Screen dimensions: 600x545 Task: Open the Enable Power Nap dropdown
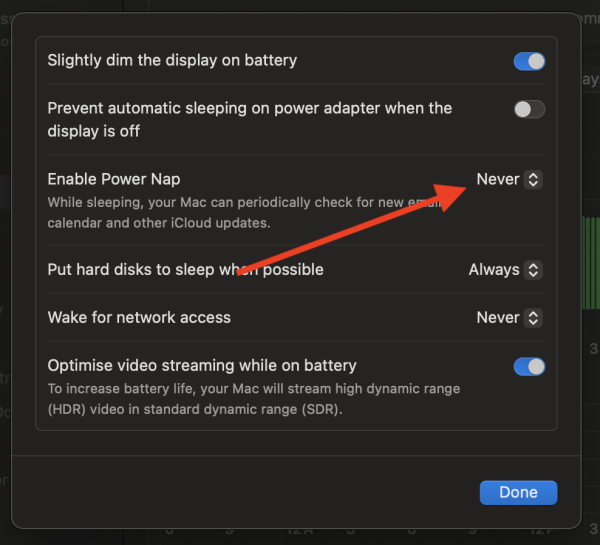[x=508, y=179]
